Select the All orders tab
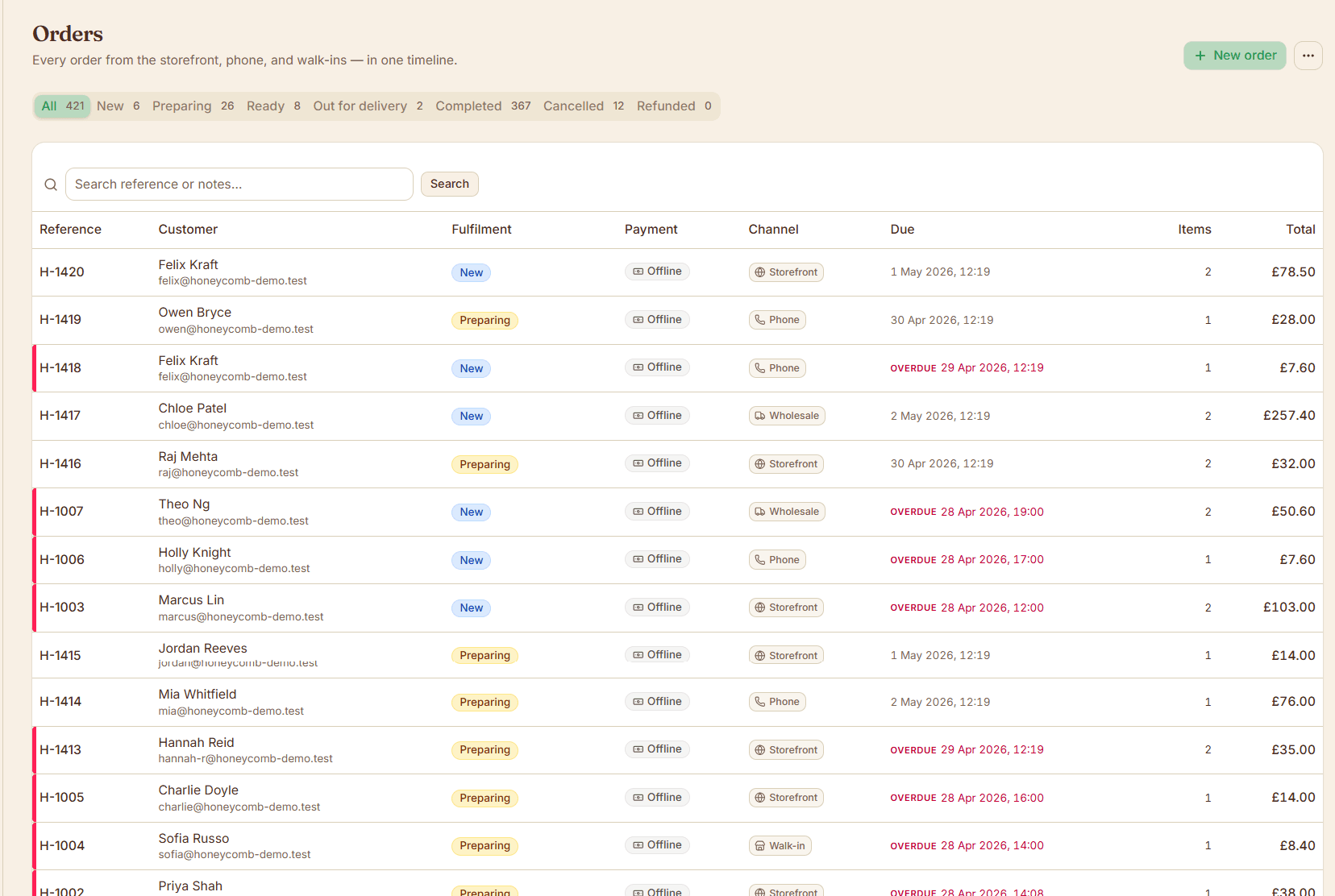 pos(62,106)
